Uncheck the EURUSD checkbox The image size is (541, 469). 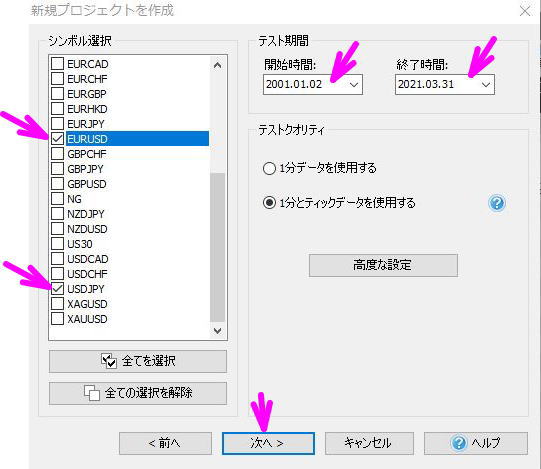coord(57,139)
